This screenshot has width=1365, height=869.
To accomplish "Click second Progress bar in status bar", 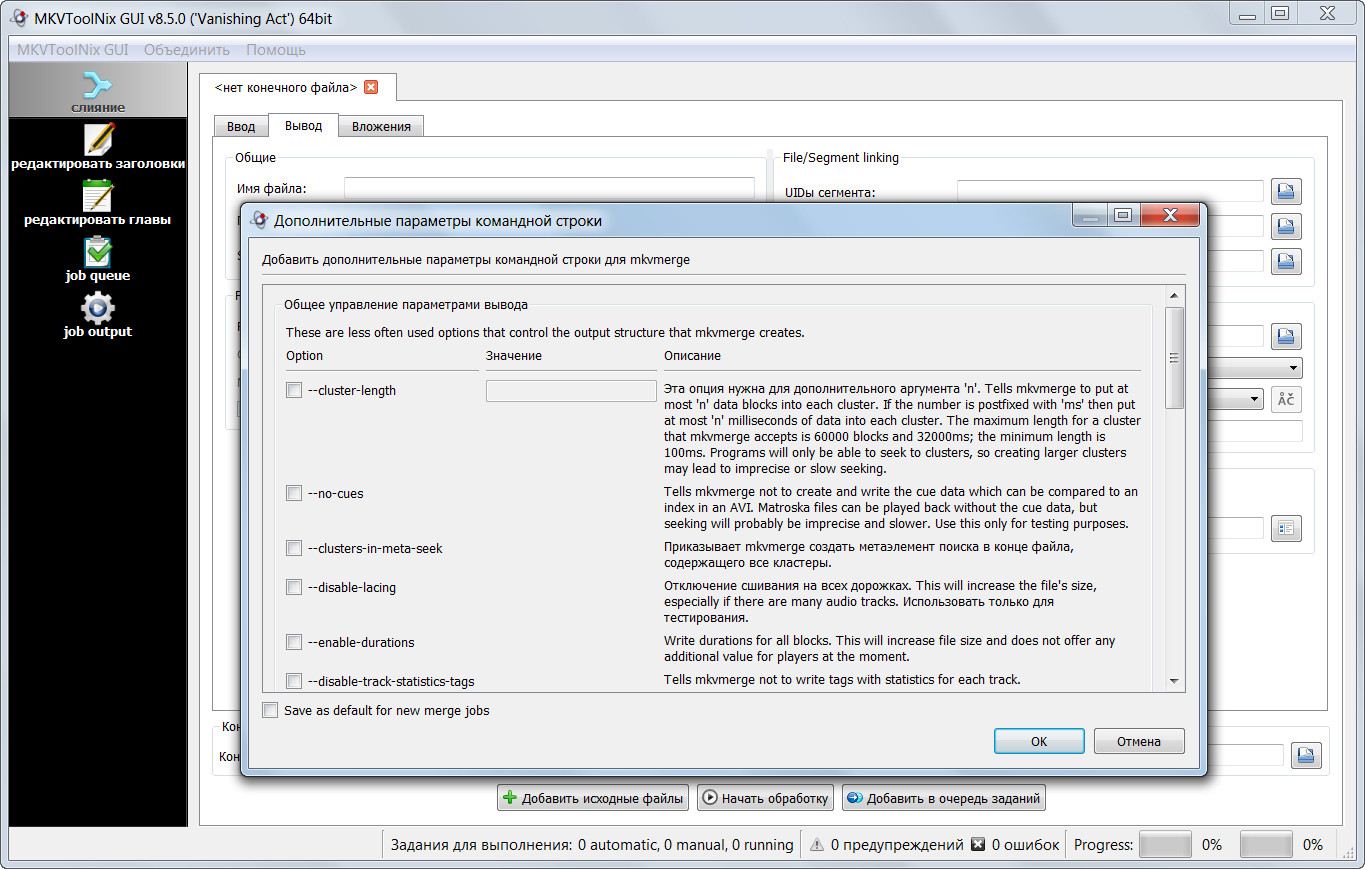I will click(1266, 845).
